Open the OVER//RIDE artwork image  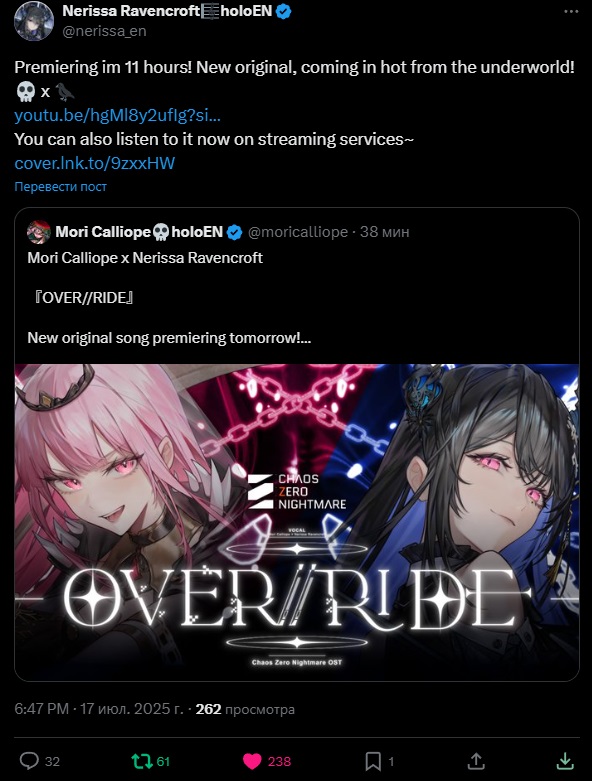pos(297,522)
